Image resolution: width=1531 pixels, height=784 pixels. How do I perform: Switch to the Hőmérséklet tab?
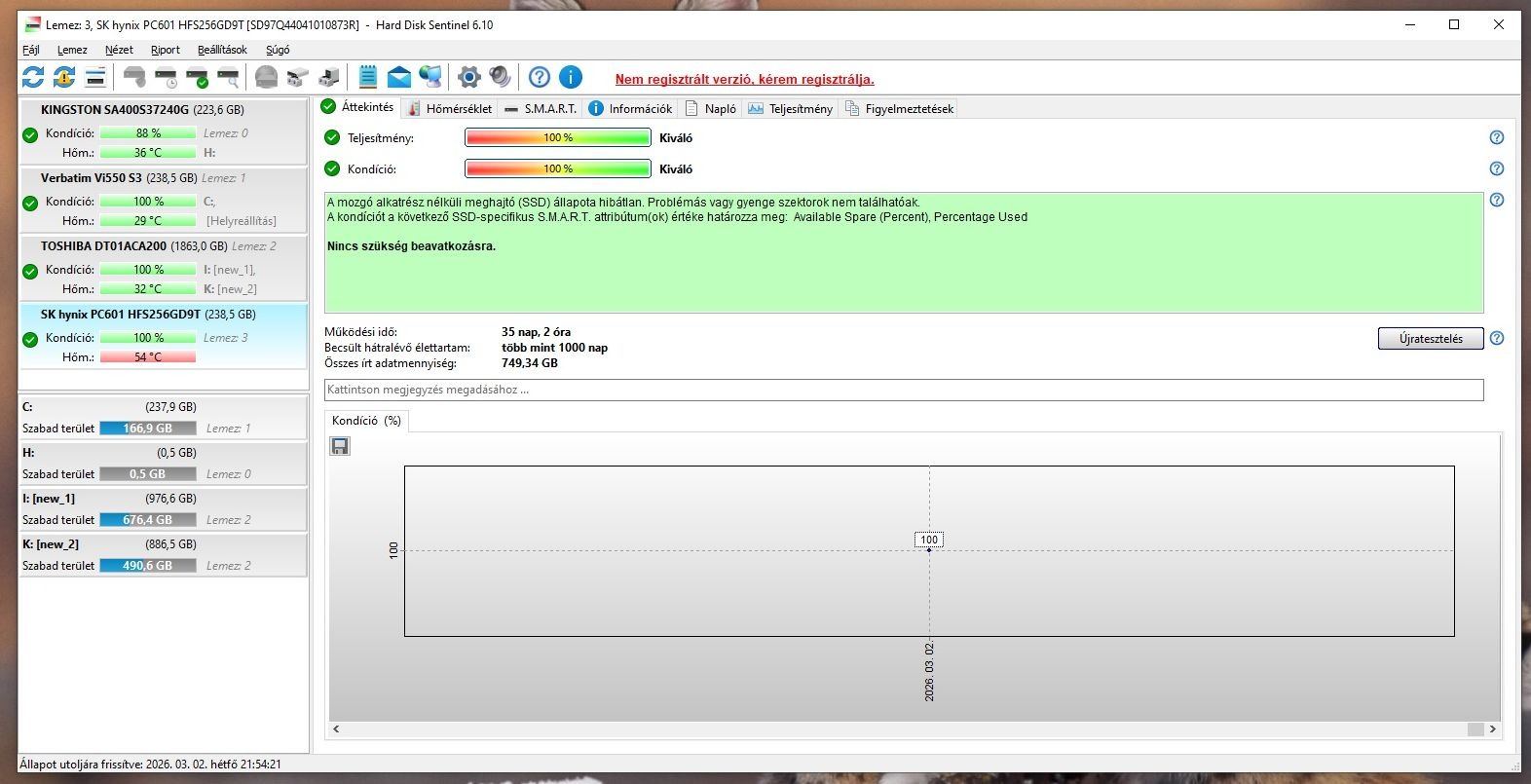[450, 108]
